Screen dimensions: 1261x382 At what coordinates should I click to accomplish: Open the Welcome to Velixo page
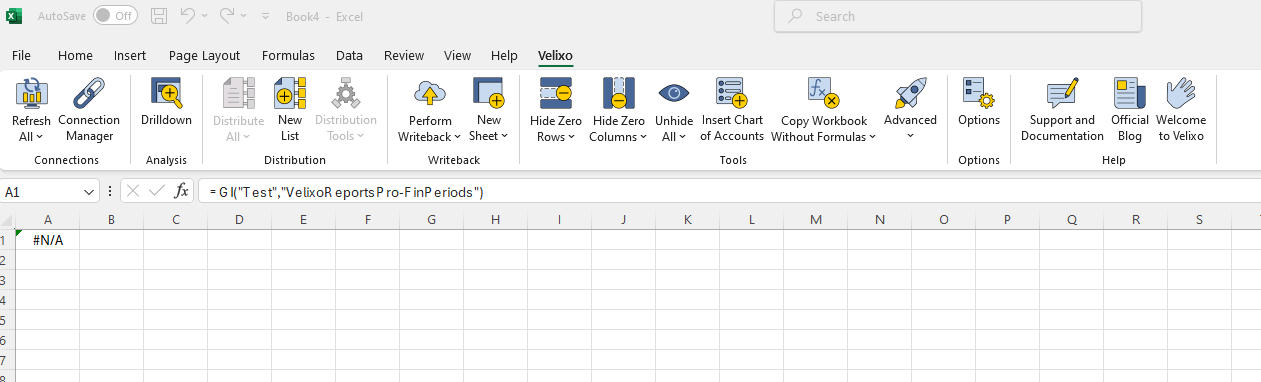[x=1181, y=110]
